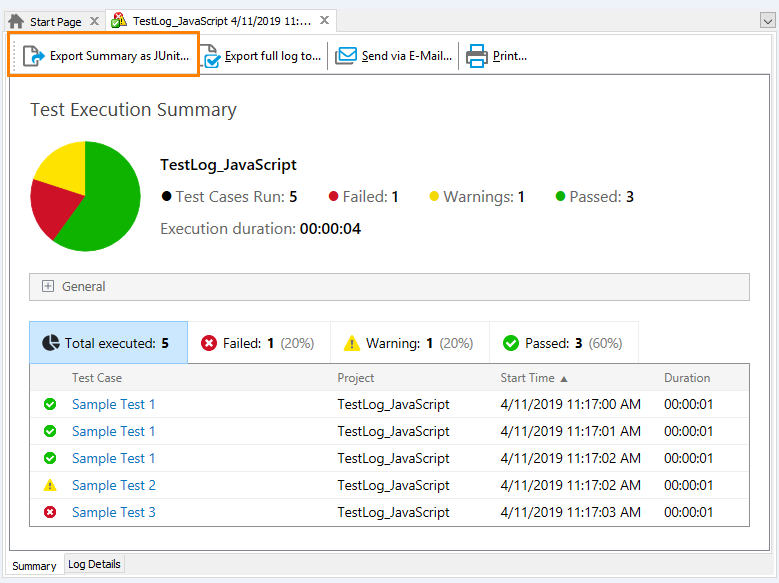Switch to the Log Details tab
Screen dimensions: 779x583
(94, 564)
